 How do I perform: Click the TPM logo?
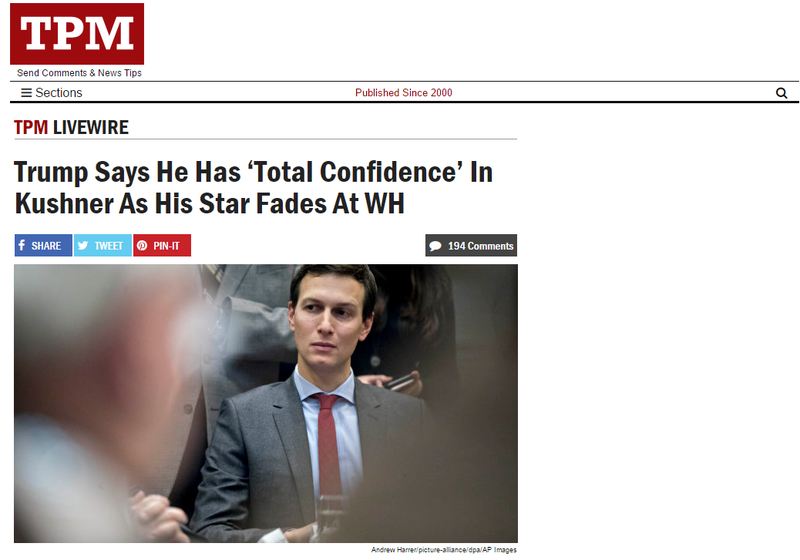pos(77,34)
